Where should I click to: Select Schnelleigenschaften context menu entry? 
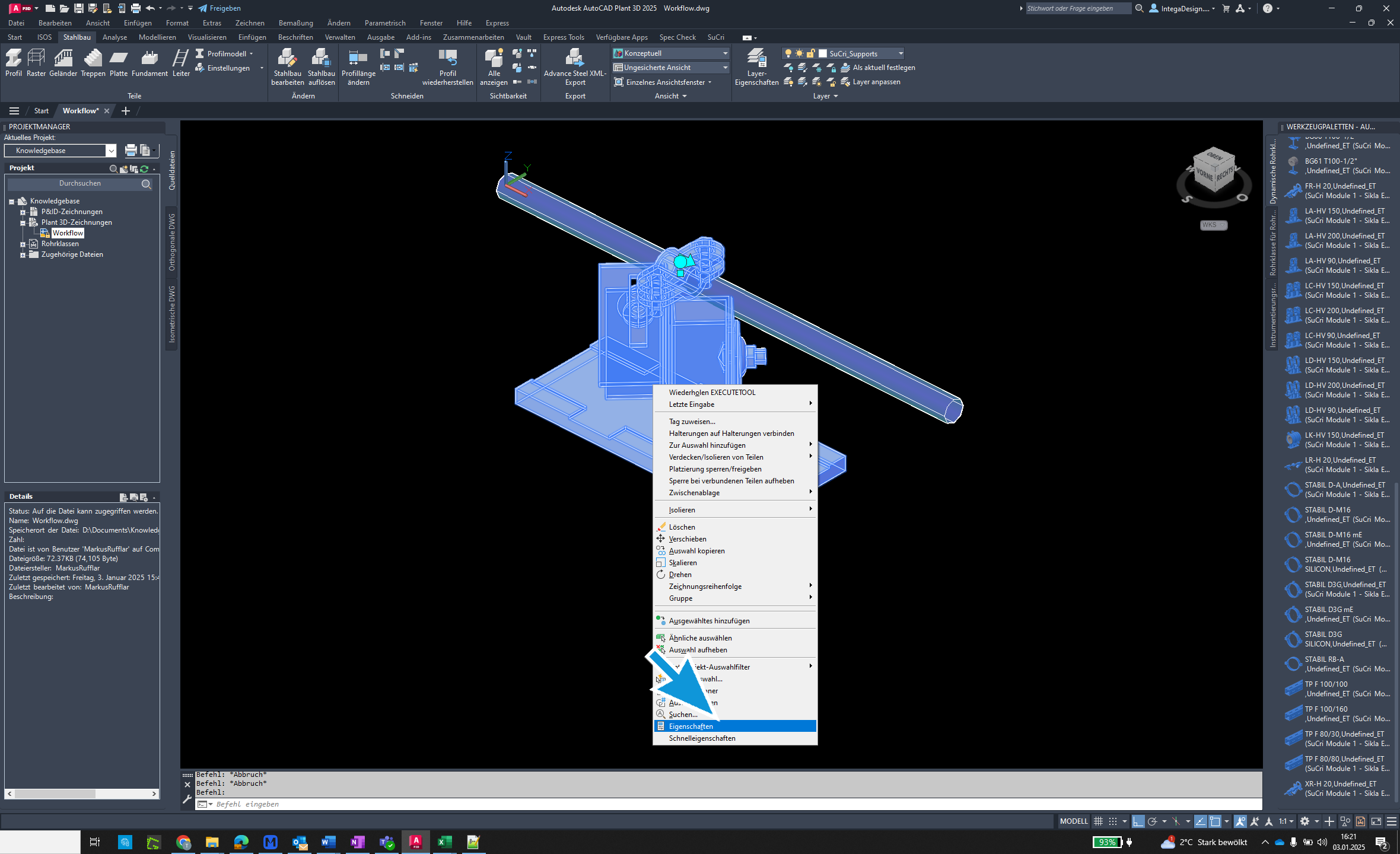coord(700,737)
